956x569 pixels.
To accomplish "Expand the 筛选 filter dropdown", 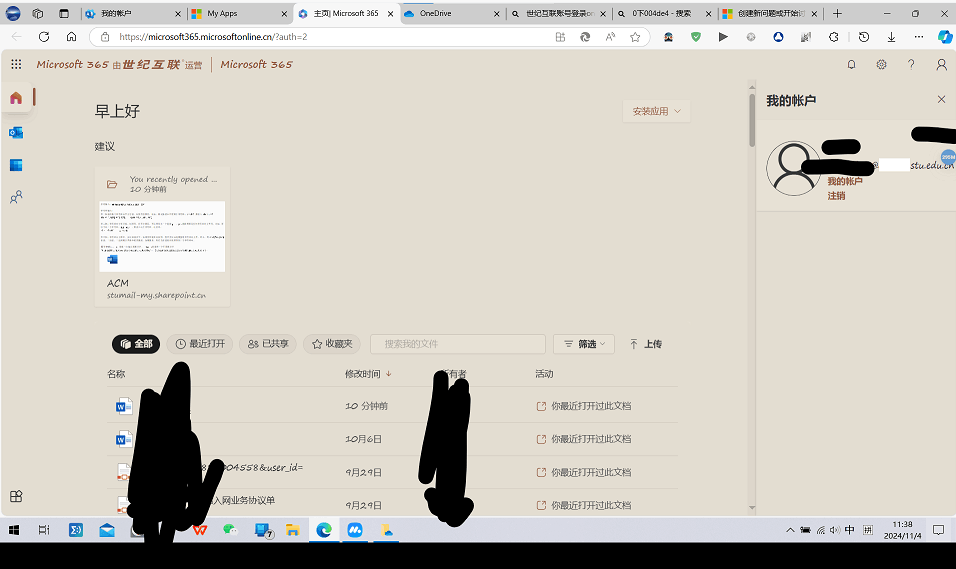I will [583, 344].
